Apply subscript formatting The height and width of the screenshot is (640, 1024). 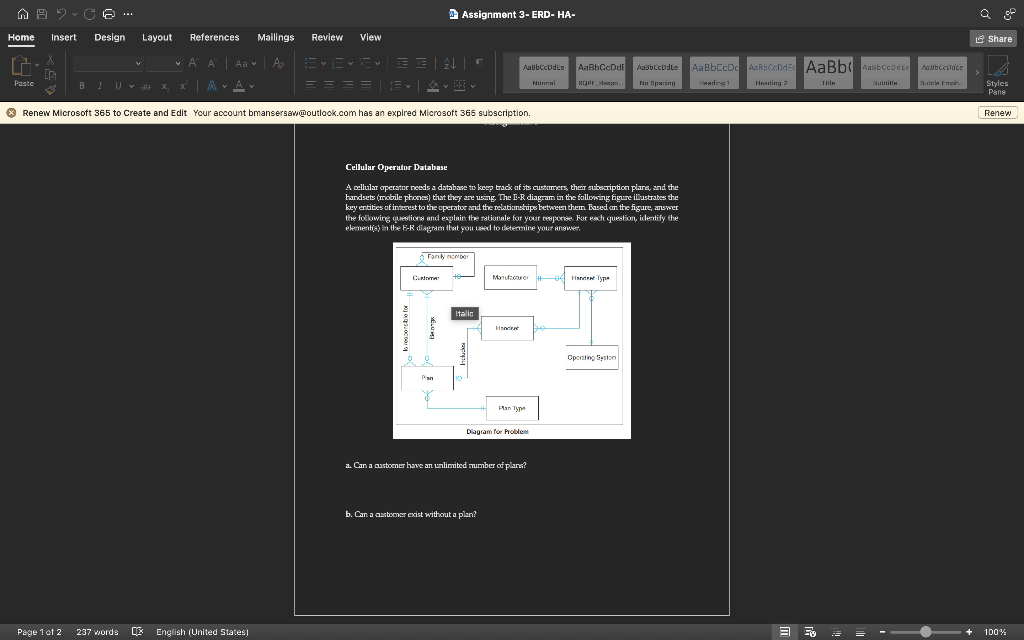click(x=164, y=85)
